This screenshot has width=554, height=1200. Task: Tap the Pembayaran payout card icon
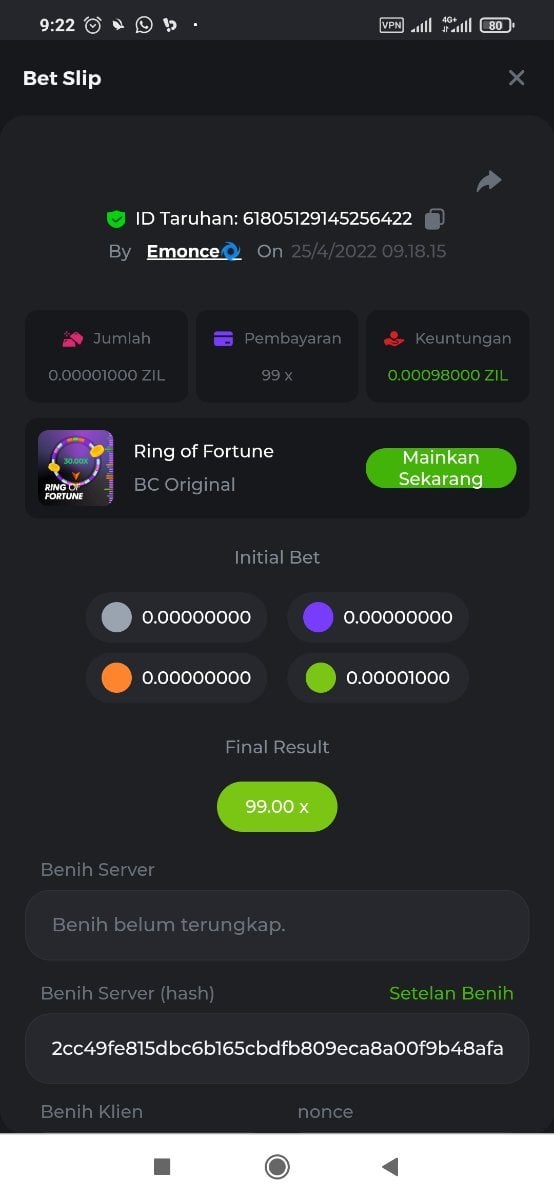click(224, 339)
